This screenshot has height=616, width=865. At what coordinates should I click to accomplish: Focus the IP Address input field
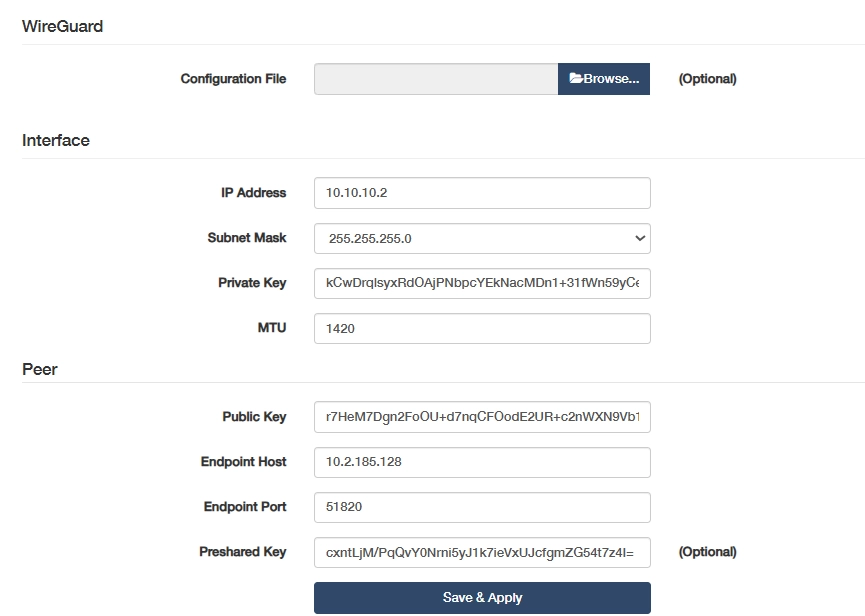pyautogui.click(x=482, y=193)
